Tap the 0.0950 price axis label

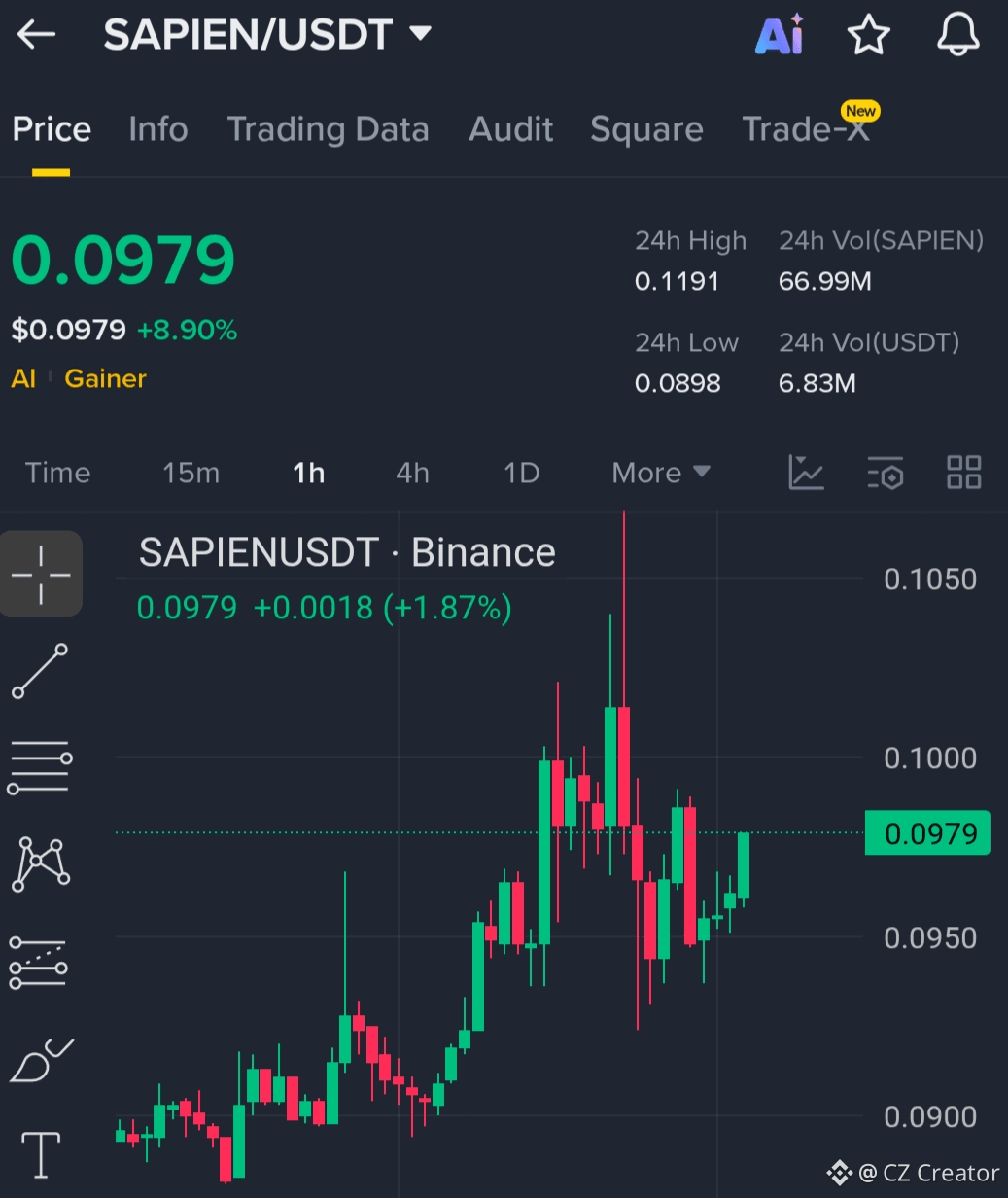[x=930, y=938]
